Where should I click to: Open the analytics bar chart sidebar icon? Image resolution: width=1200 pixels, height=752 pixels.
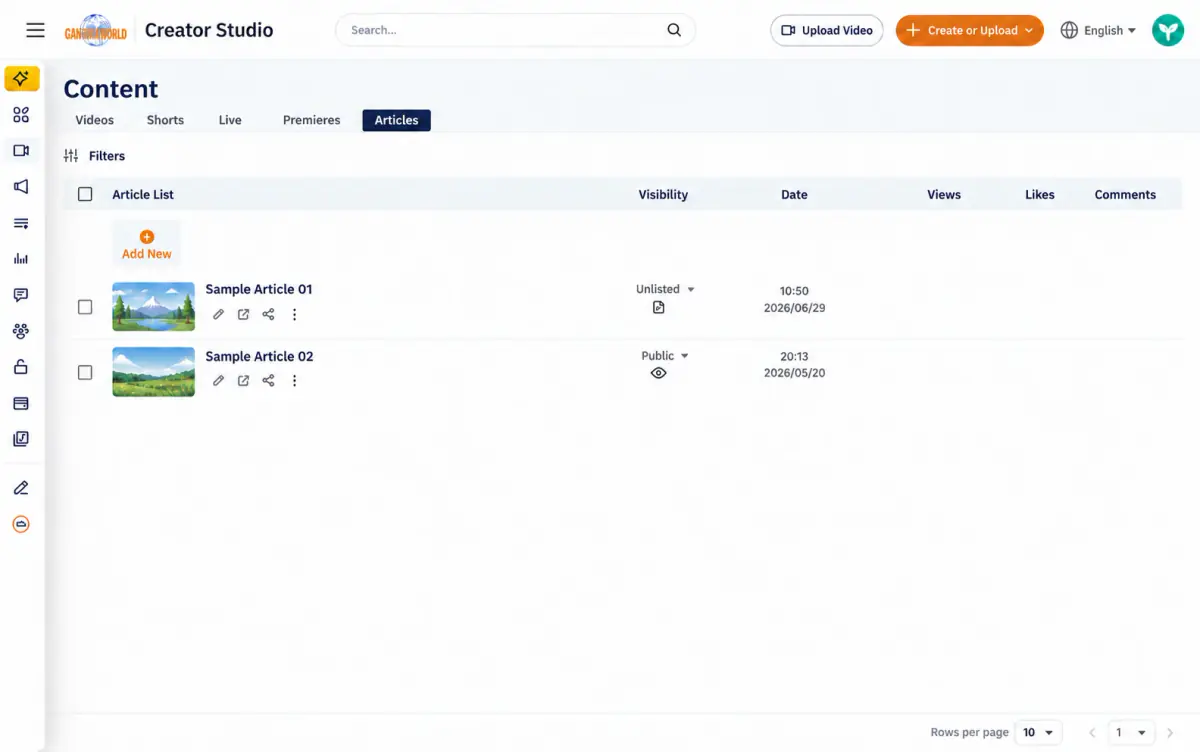tap(21, 259)
